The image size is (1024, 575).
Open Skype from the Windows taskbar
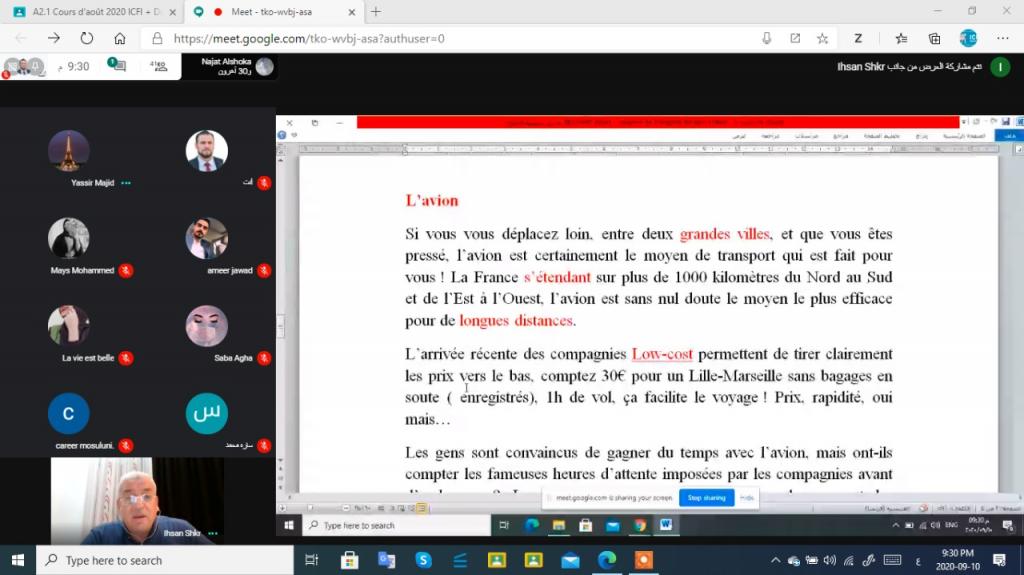click(x=423, y=560)
